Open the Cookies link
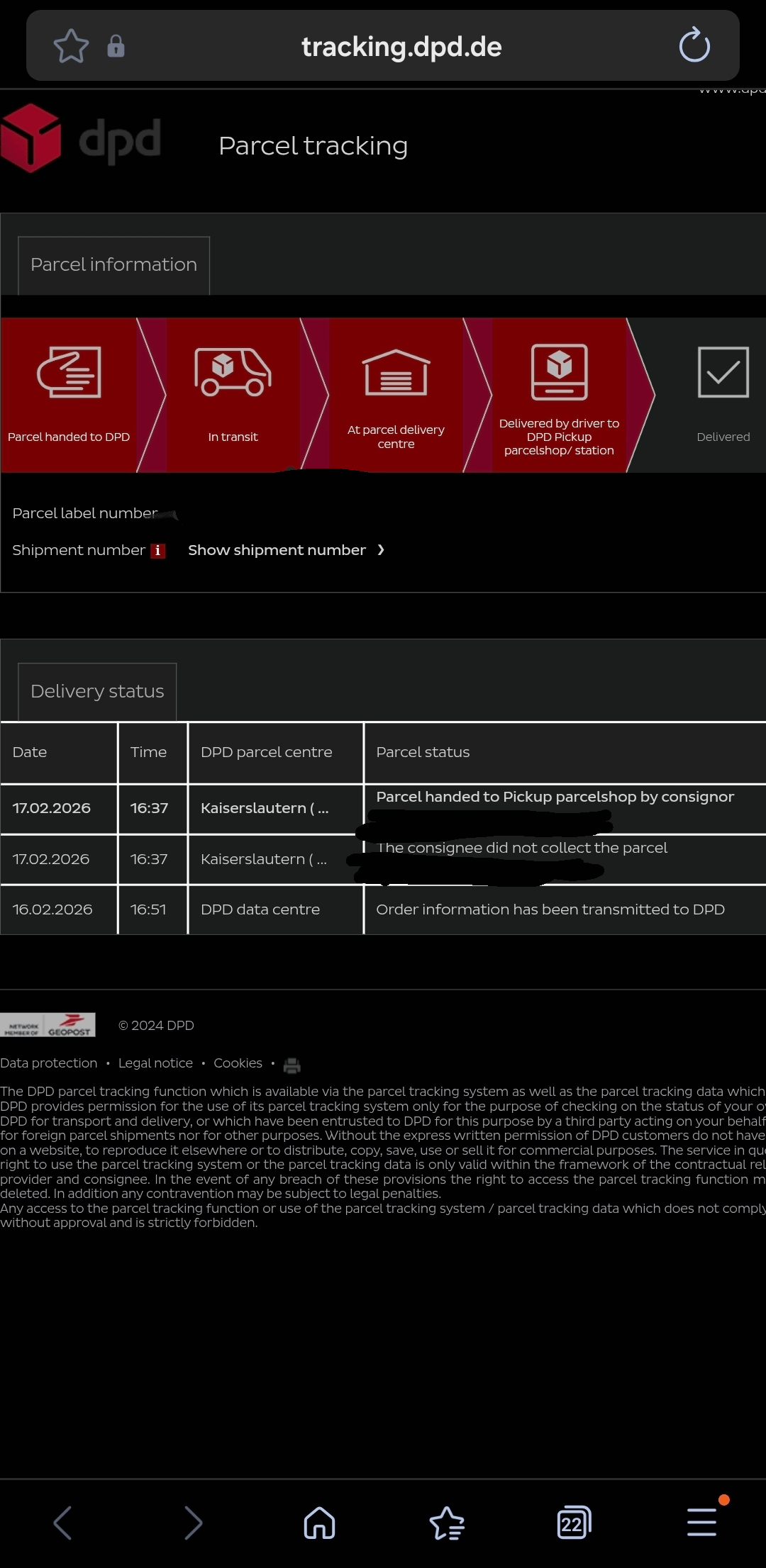766x1568 pixels. tap(238, 1063)
